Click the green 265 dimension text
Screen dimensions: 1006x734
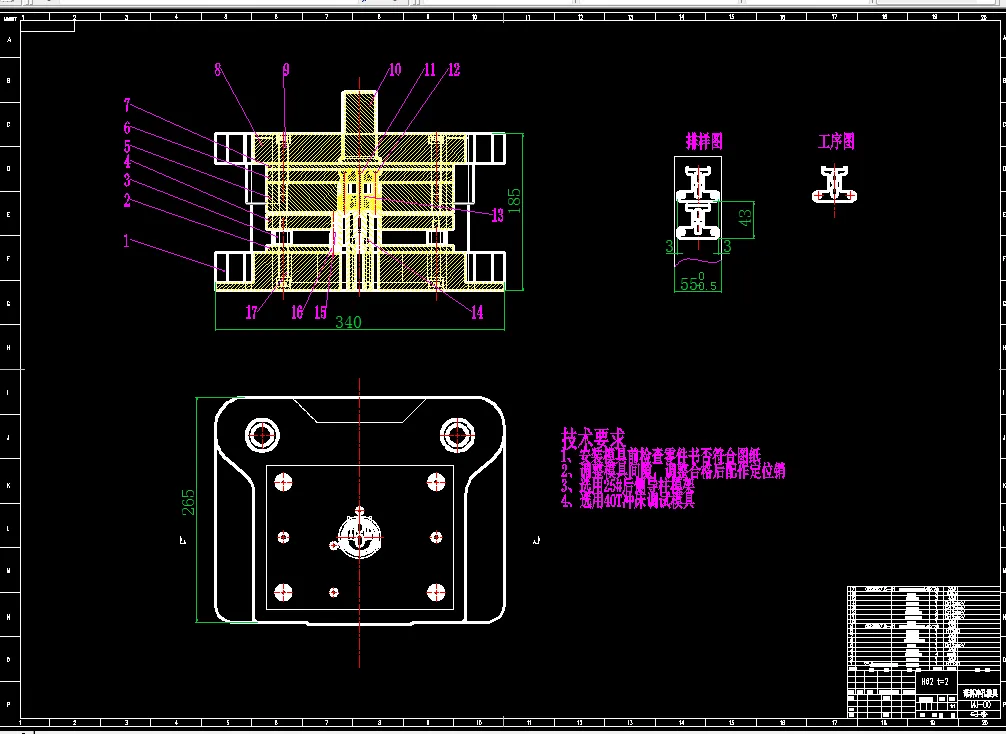pos(188,502)
